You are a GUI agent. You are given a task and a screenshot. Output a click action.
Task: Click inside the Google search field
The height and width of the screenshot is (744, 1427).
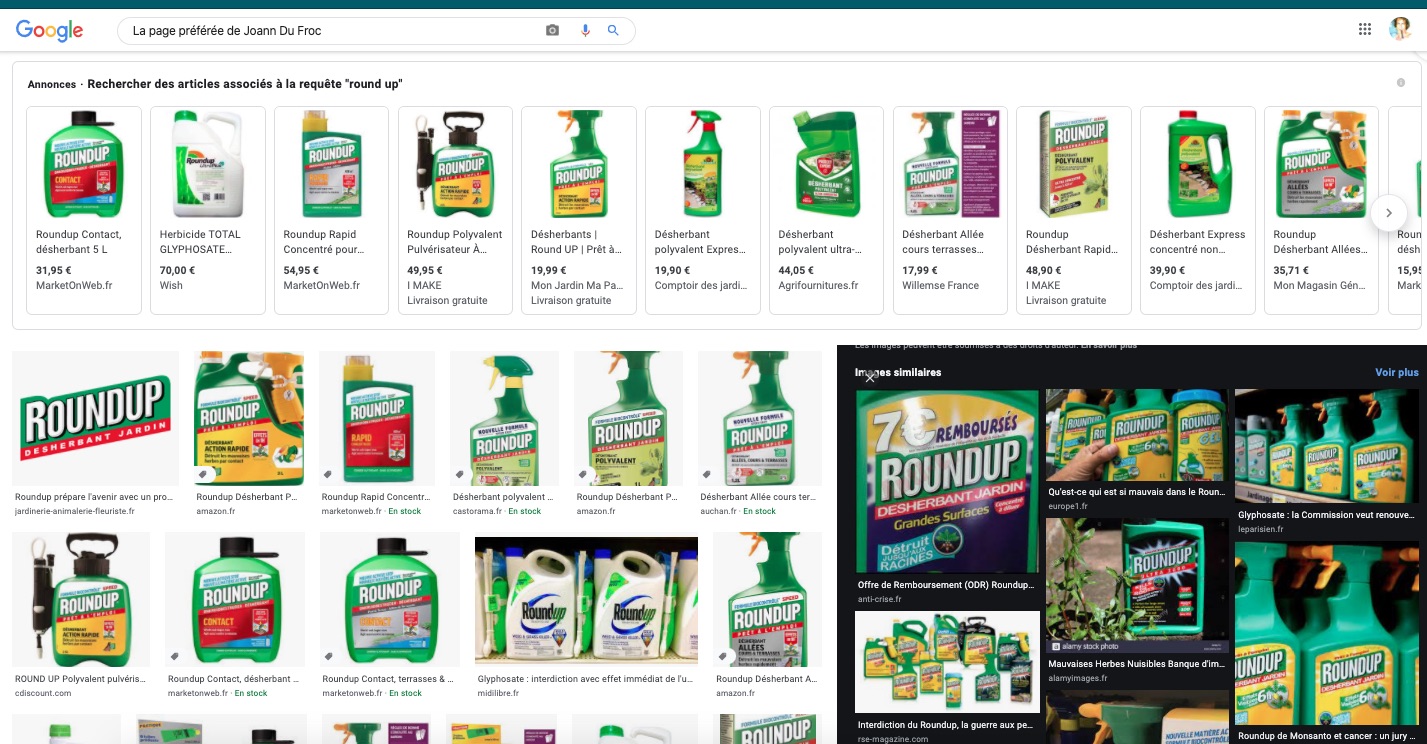[330, 31]
